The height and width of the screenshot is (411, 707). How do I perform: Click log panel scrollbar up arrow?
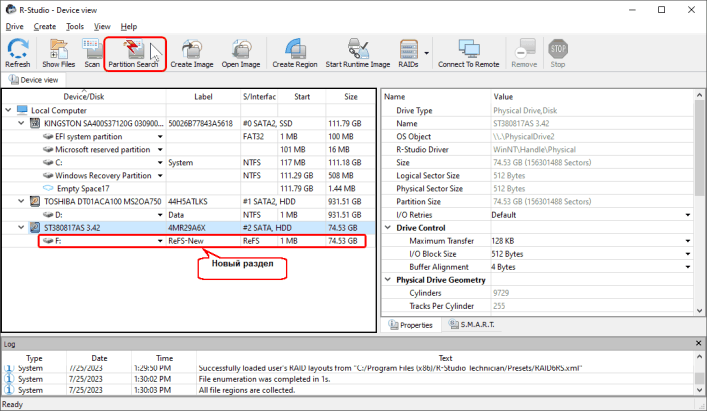click(699, 357)
